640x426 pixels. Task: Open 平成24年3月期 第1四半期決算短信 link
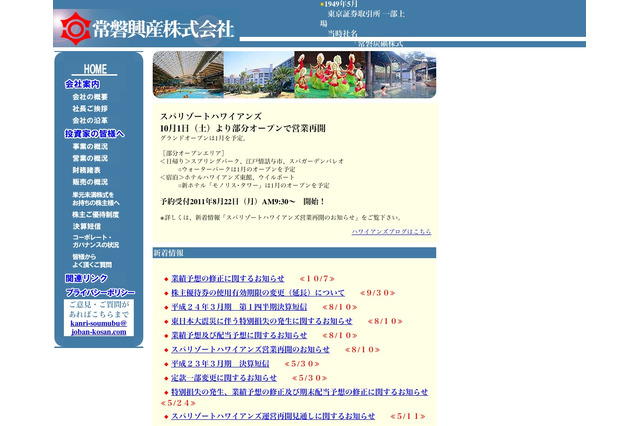pos(239,307)
